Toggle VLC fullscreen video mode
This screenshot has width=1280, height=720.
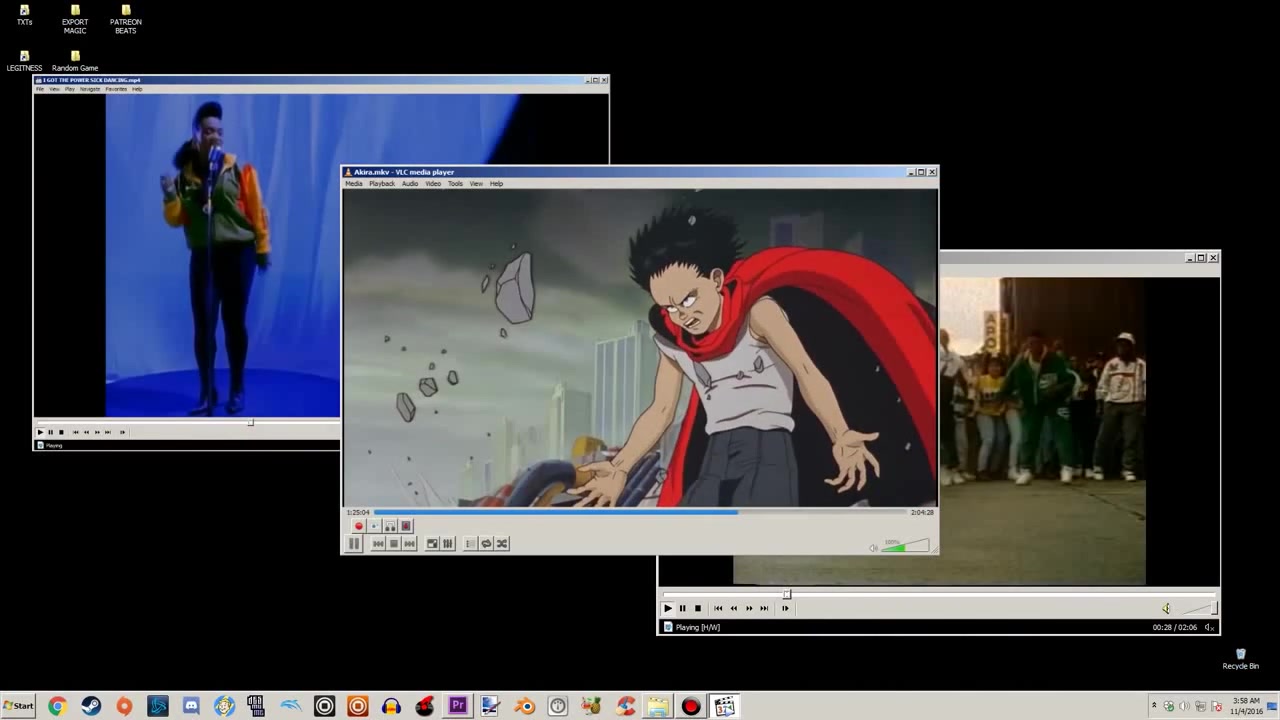[432, 544]
